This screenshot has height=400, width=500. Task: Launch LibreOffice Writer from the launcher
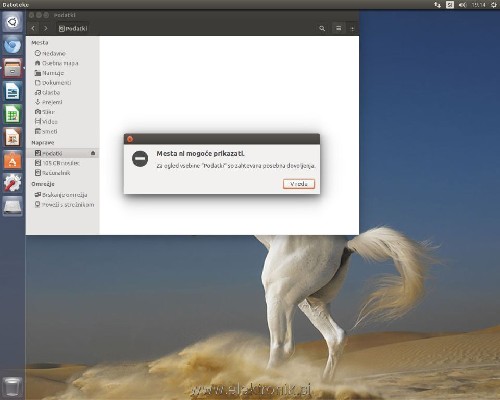pos(12,91)
